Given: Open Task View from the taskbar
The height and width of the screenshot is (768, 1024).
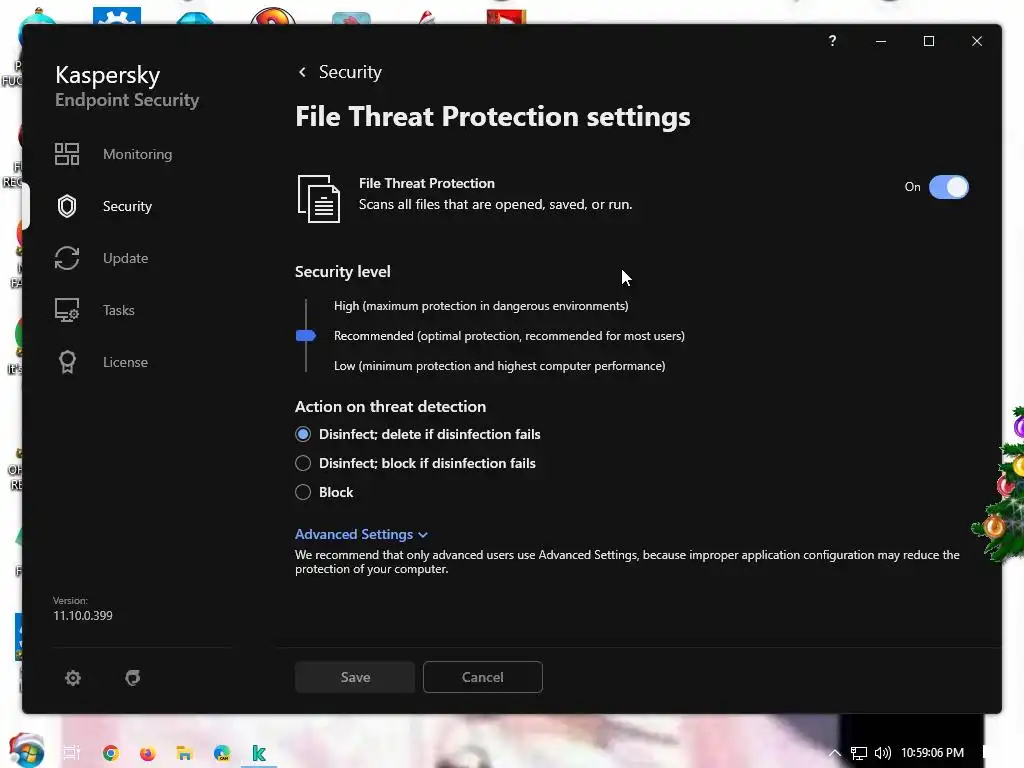Looking at the screenshot, I should pyautogui.click(x=72, y=753).
